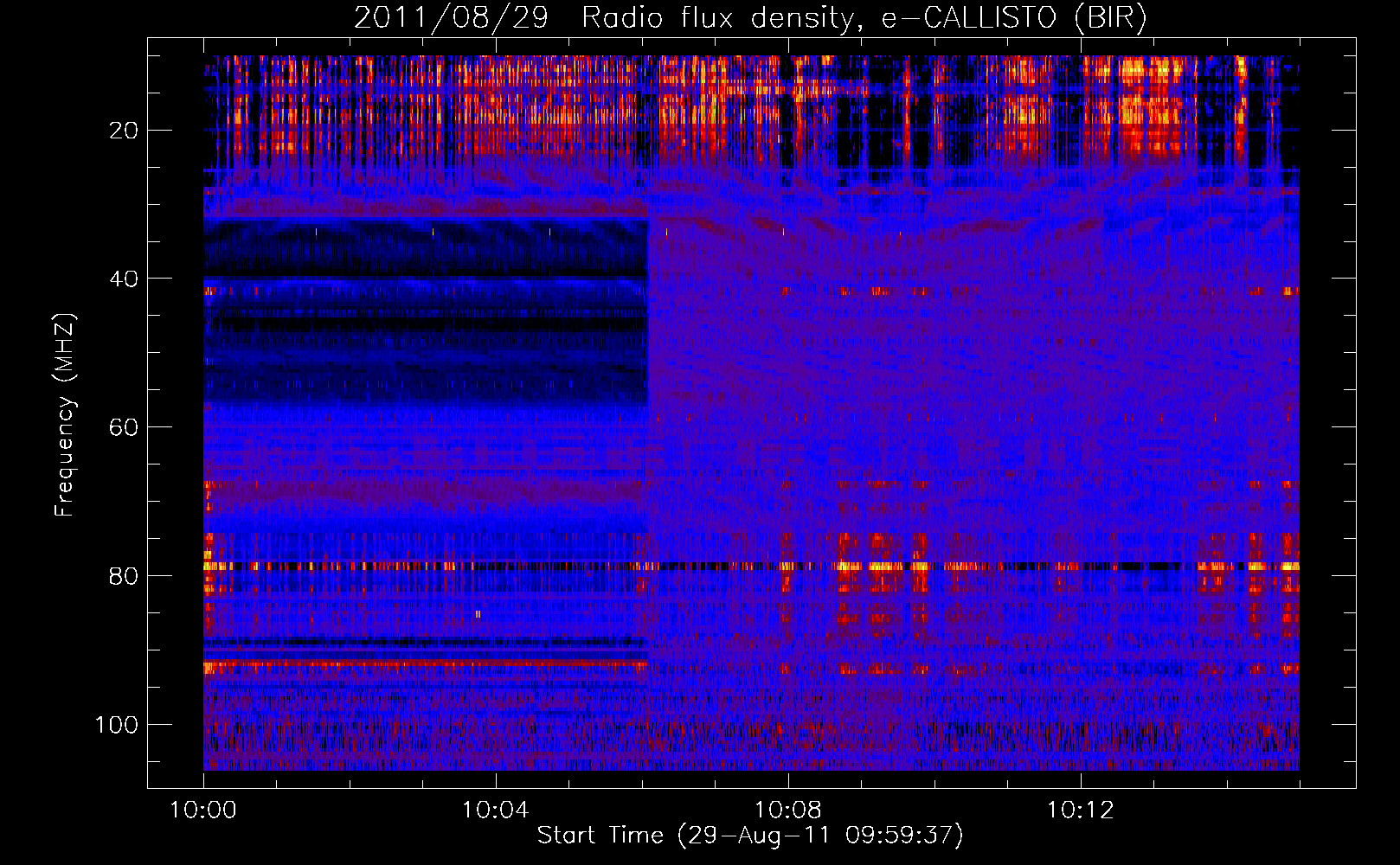Click the 10:12 time tick label
This screenshot has height=865, width=1400.
tap(1080, 811)
